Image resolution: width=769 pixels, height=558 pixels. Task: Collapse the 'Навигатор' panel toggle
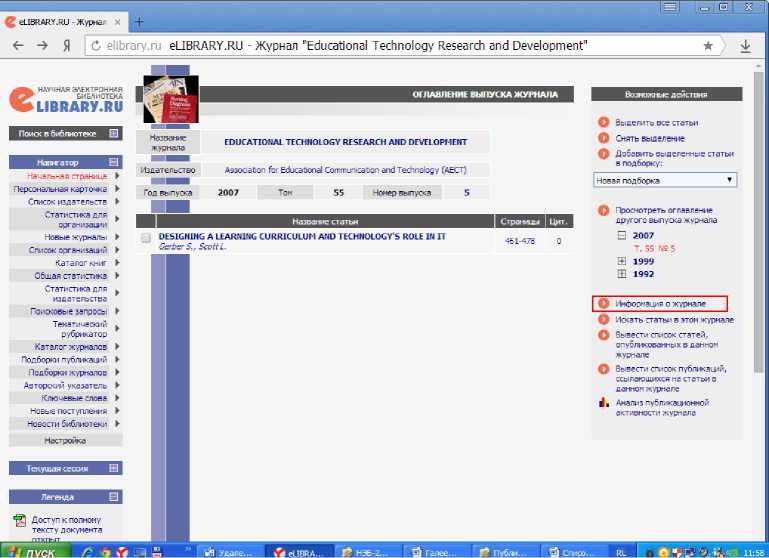click(114, 162)
